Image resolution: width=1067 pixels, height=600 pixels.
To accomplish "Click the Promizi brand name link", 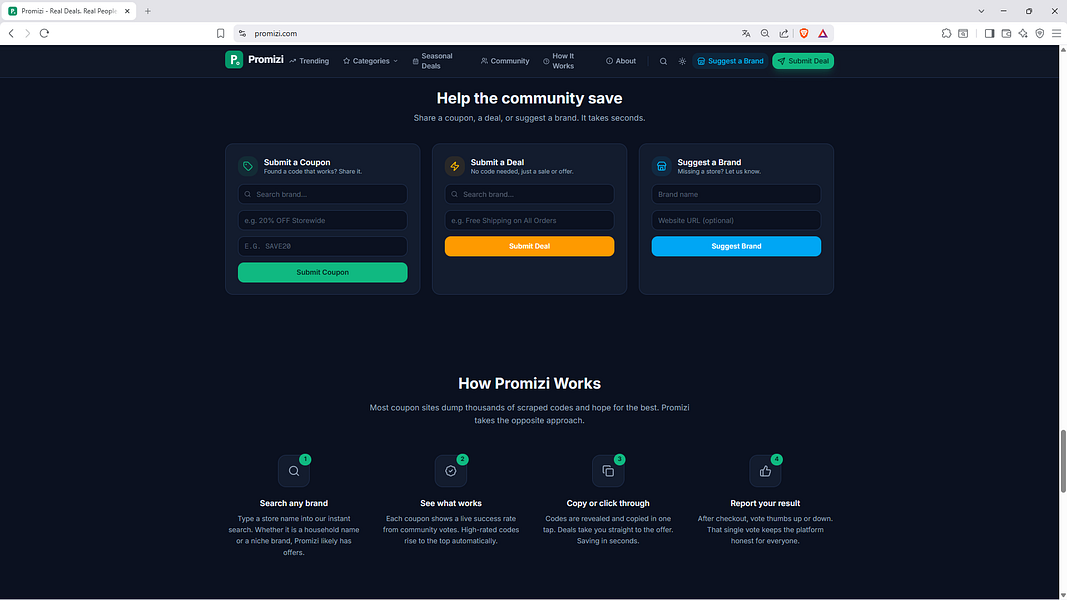I will (x=265, y=60).
